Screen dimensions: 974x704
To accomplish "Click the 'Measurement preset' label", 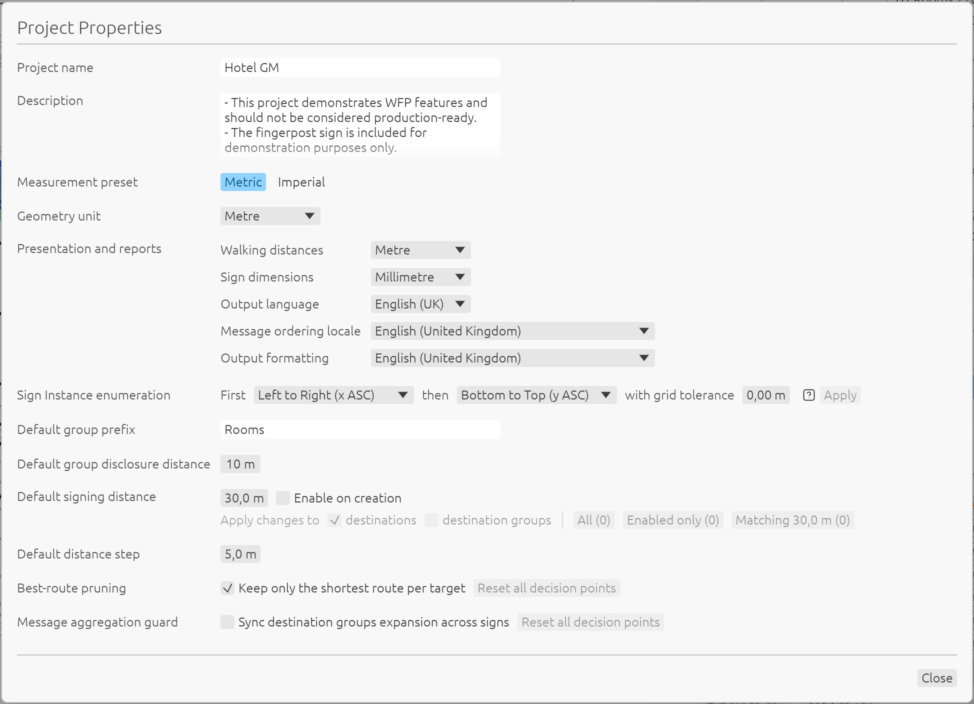I will (x=78, y=182).
